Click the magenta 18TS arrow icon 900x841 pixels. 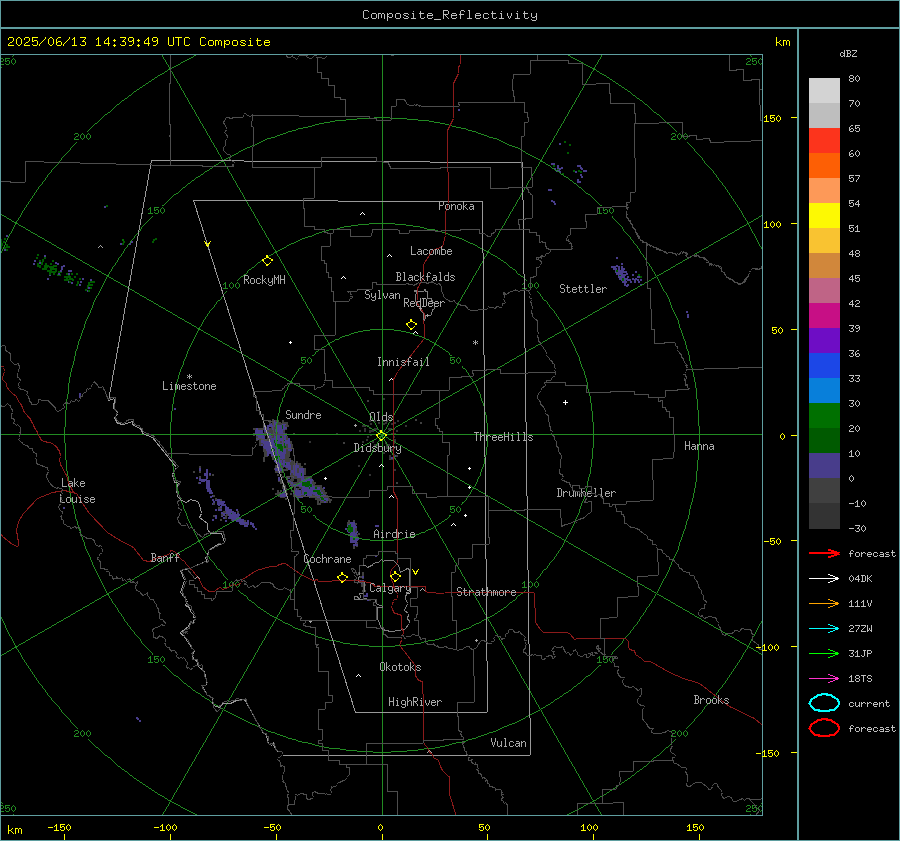point(824,679)
